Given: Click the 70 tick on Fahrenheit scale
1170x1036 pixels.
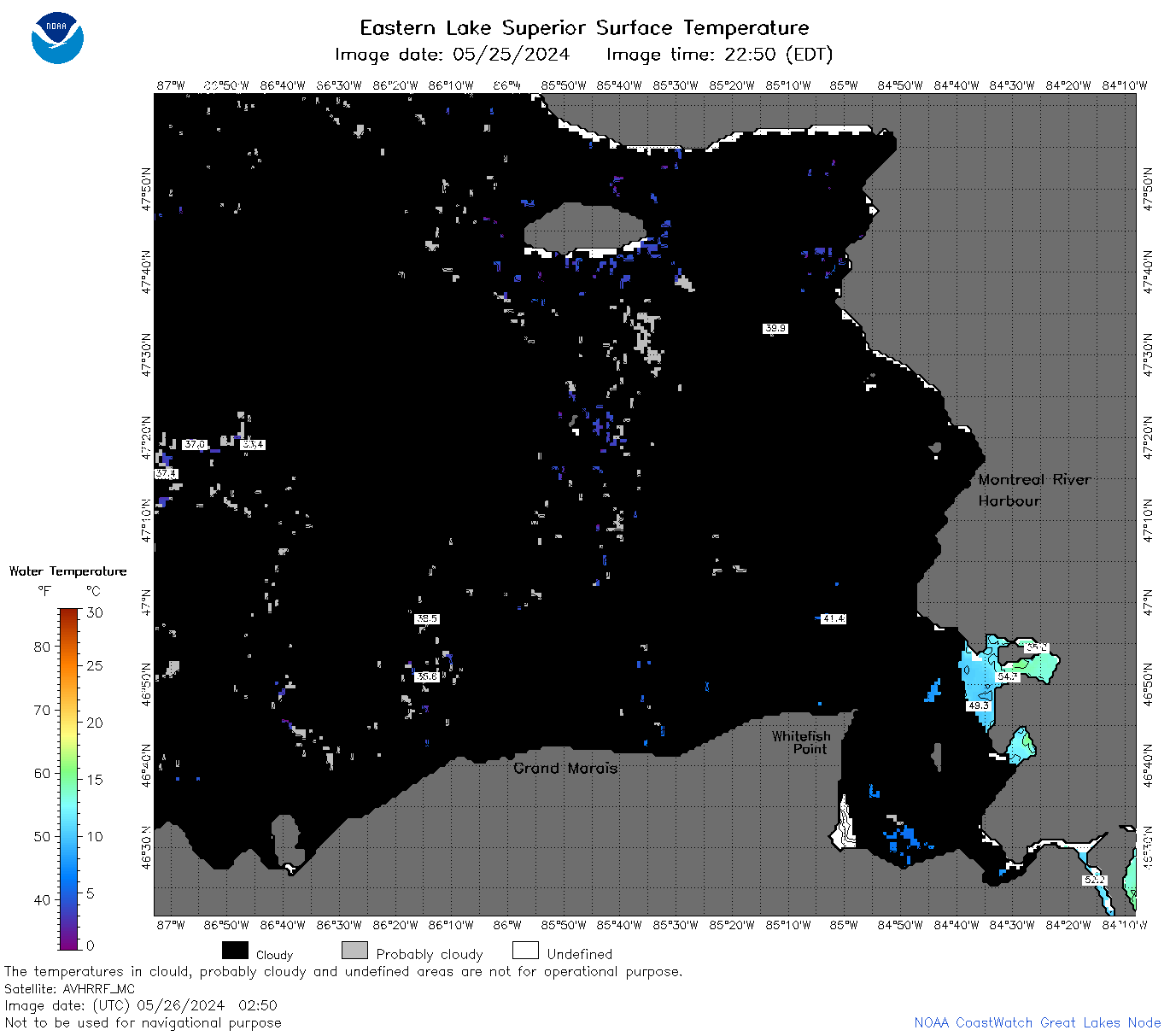Looking at the screenshot, I should coord(42,710).
